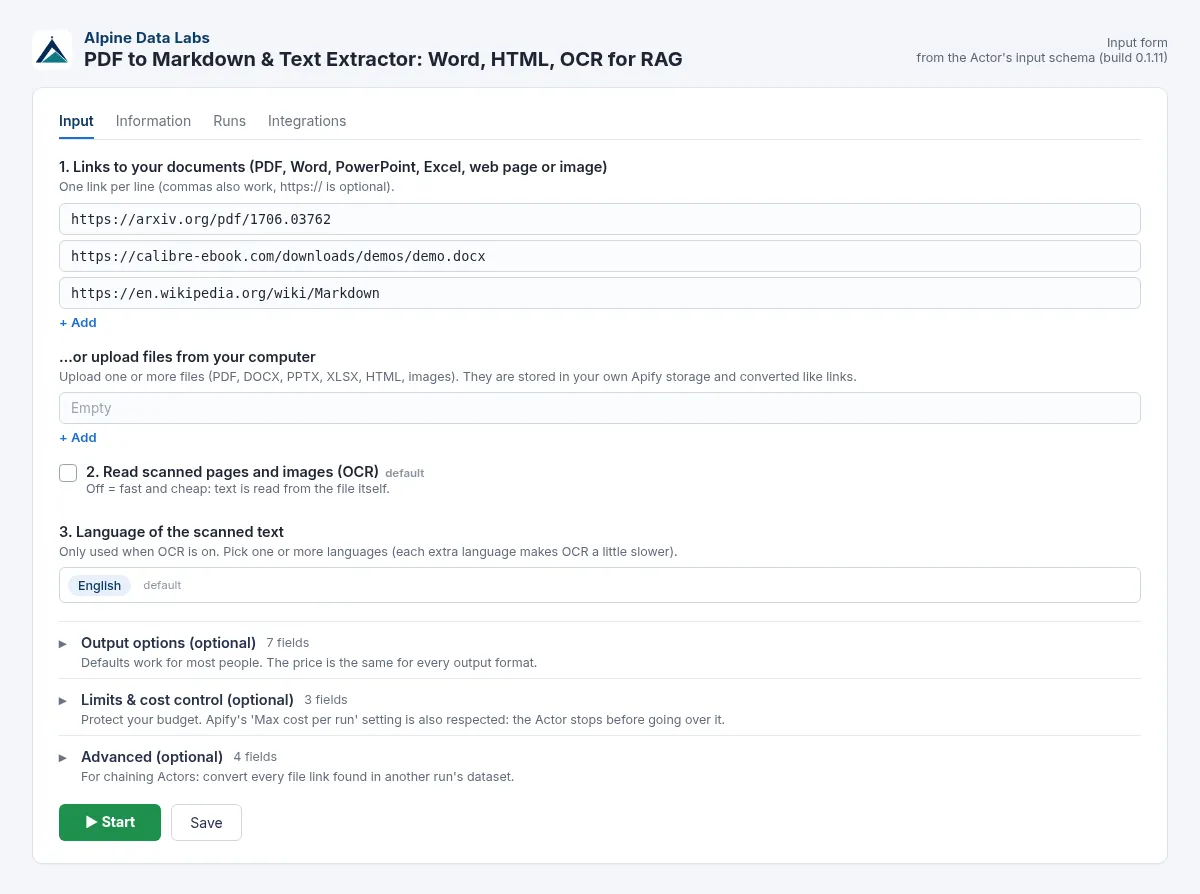Image resolution: width=1200 pixels, height=894 pixels.
Task: Add another uploaded file below Empty field
Action: tap(78, 438)
